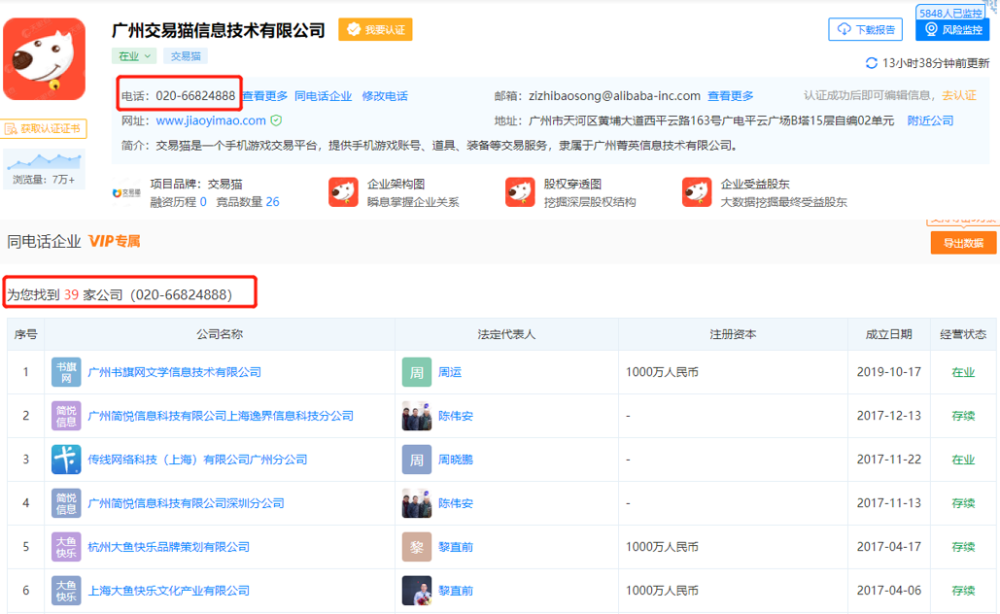Screen dimensions: 1000x614
Task: Click the photo avatar in row 4
Action: click(416, 503)
